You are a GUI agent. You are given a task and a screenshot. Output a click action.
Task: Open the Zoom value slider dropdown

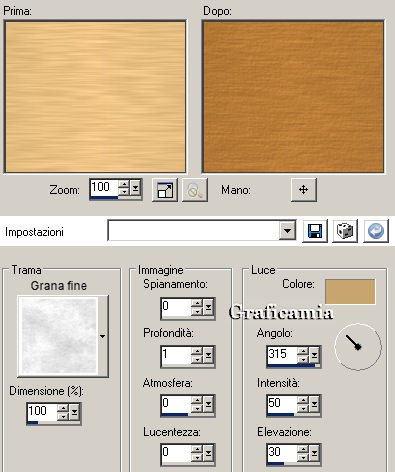[135, 189]
